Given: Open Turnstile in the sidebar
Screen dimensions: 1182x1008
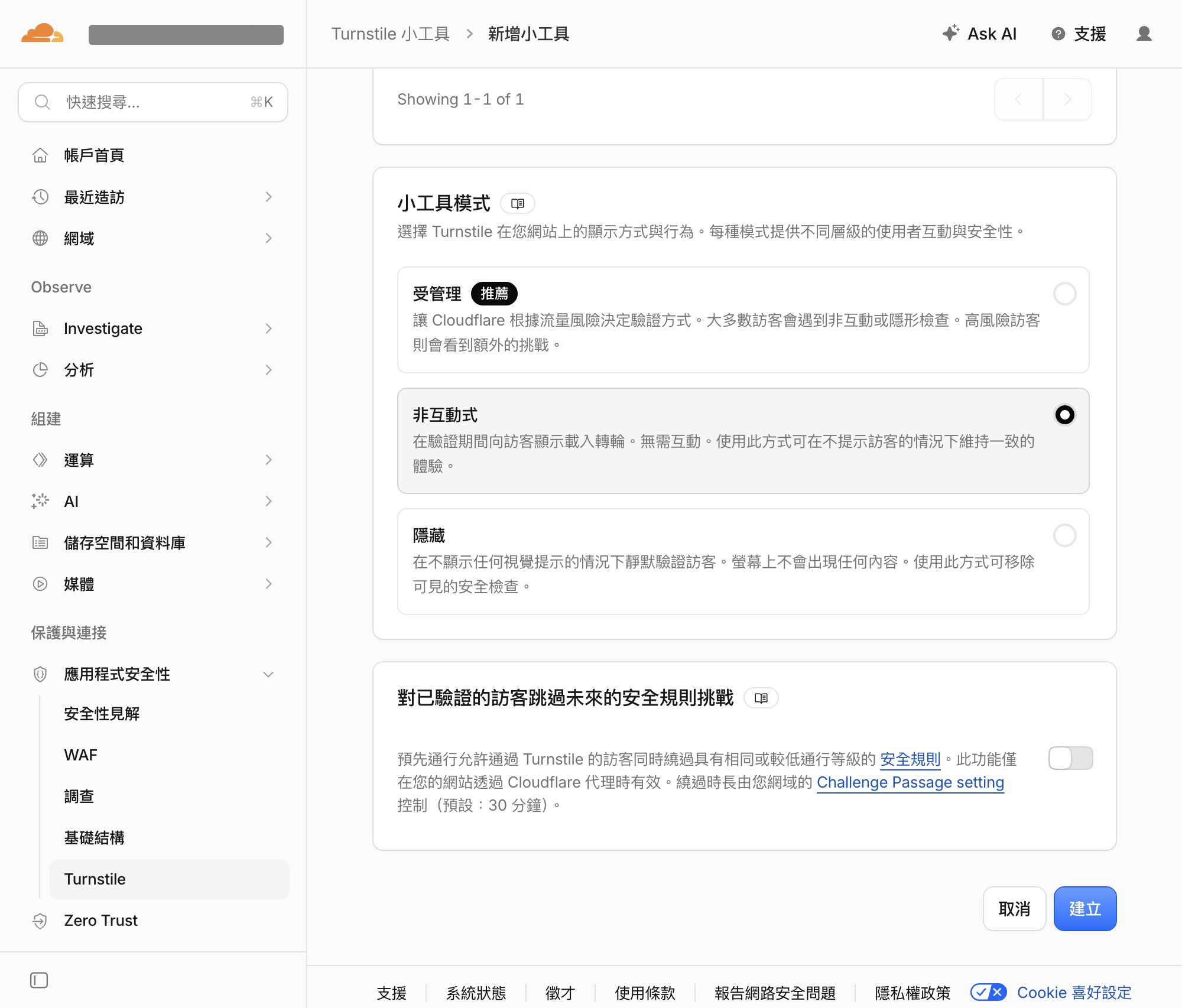Looking at the screenshot, I should pyautogui.click(x=169, y=879).
